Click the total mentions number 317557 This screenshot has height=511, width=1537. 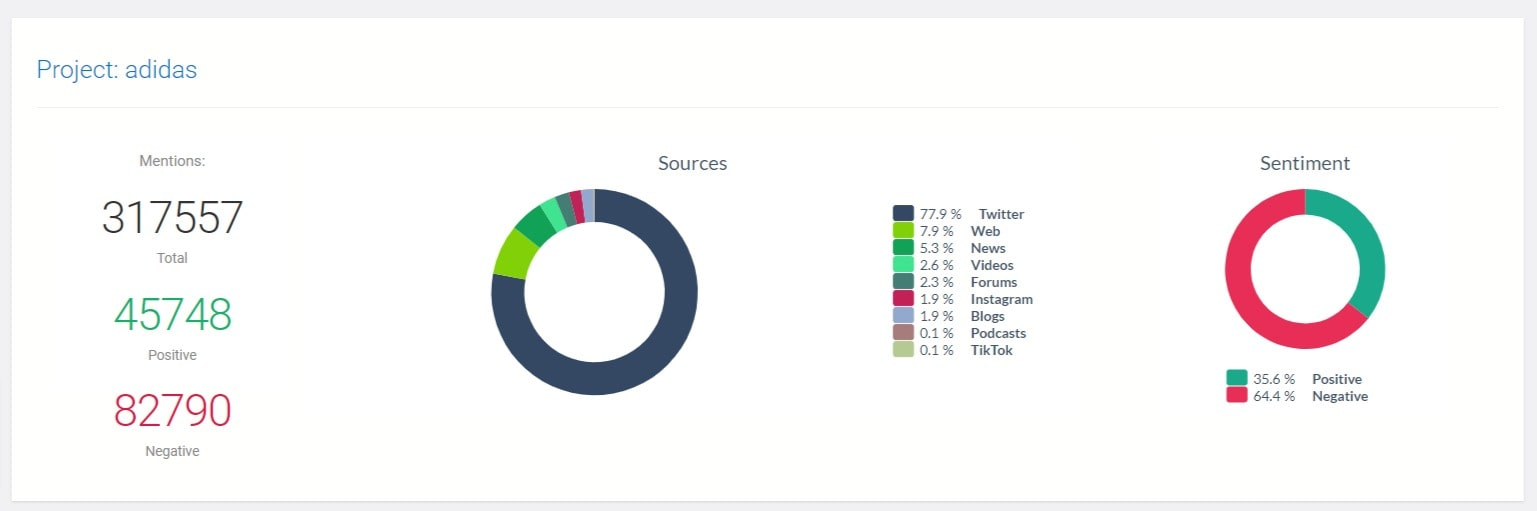172,217
